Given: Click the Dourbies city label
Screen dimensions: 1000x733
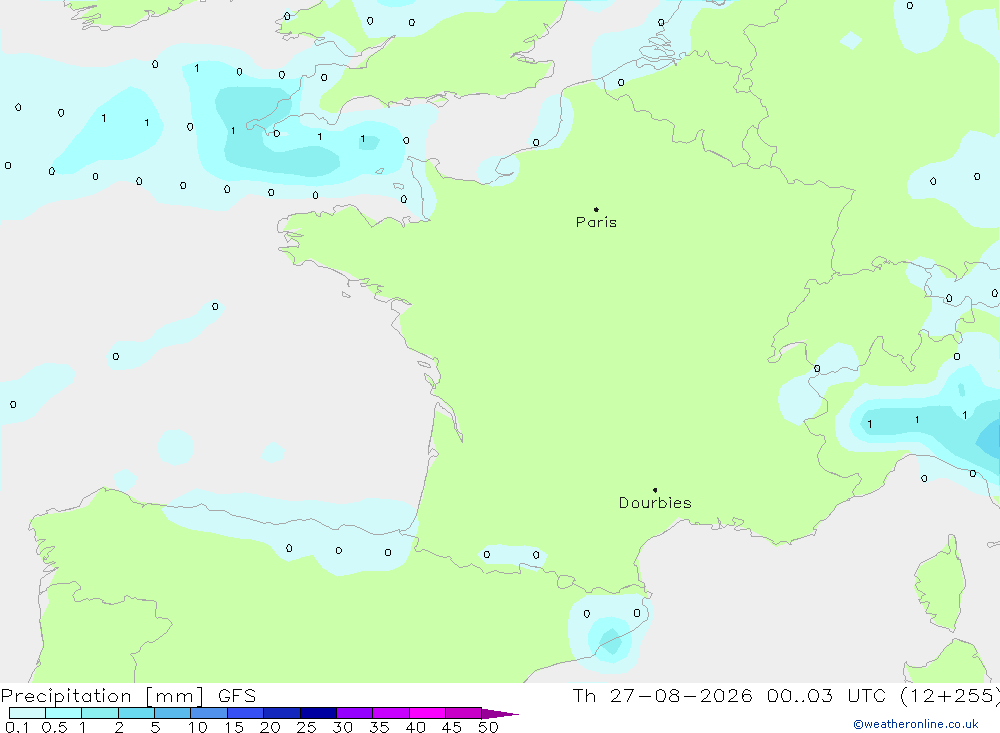Looking at the screenshot, I should click(655, 503).
